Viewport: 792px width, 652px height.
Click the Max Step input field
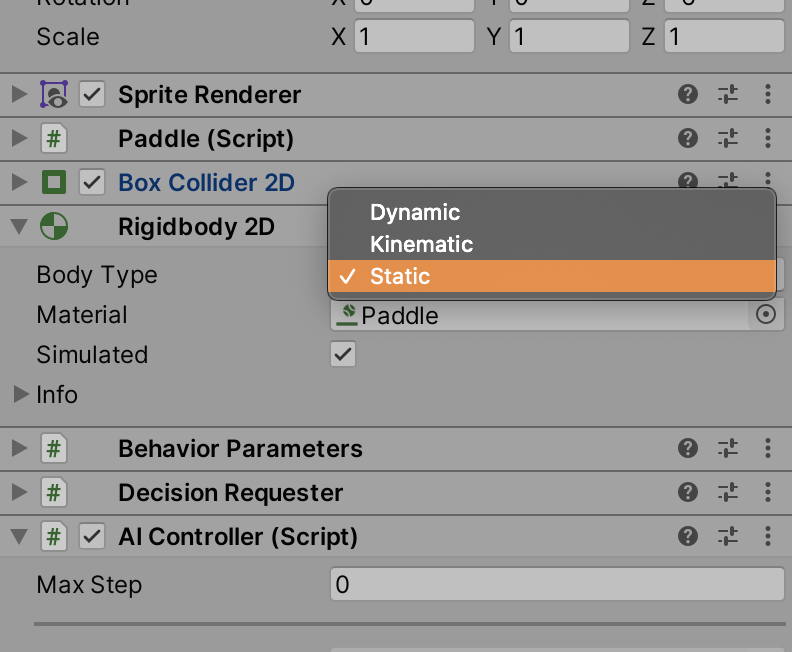556,585
